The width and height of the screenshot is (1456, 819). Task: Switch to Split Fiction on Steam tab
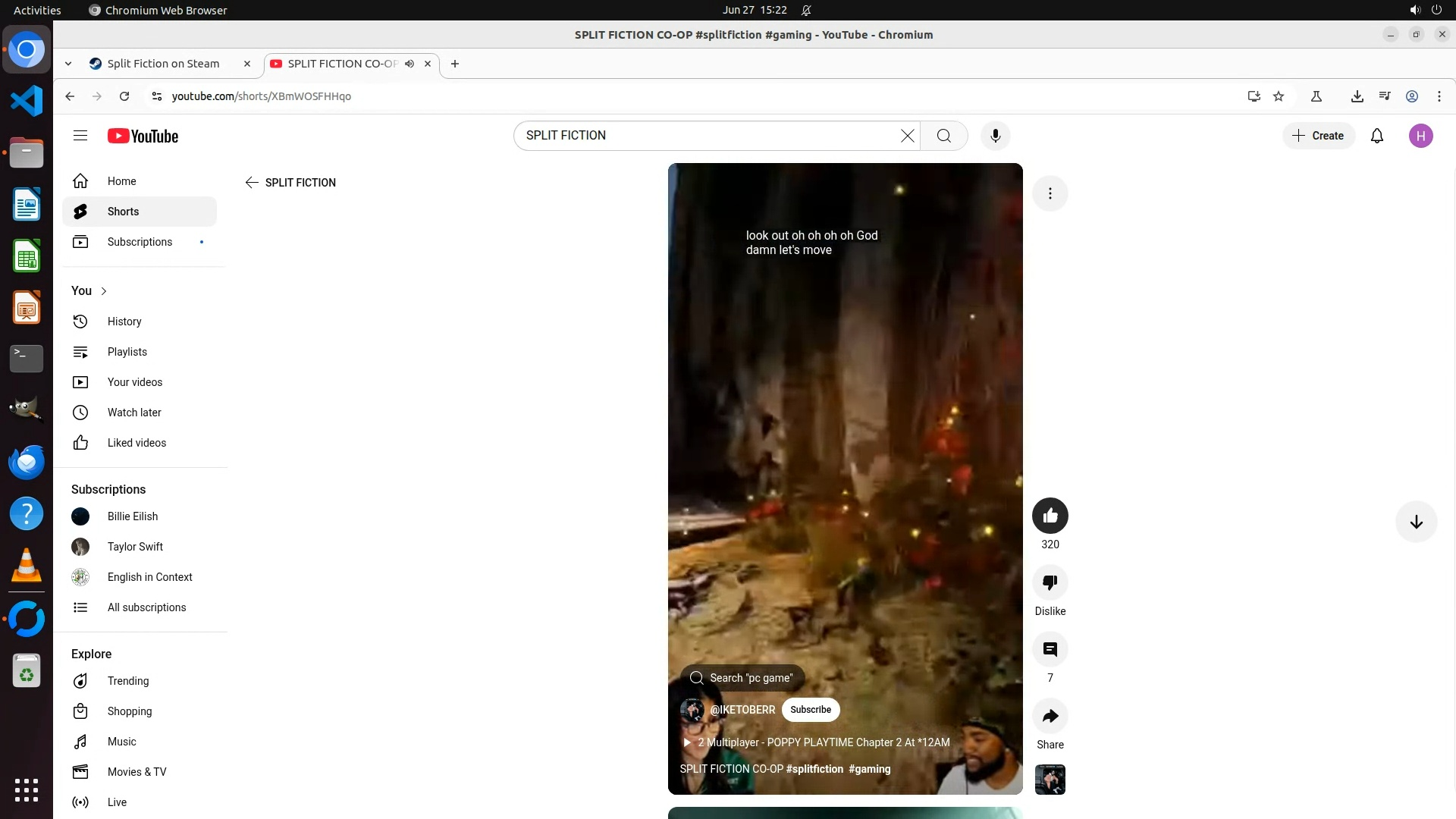click(x=163, y=64)
